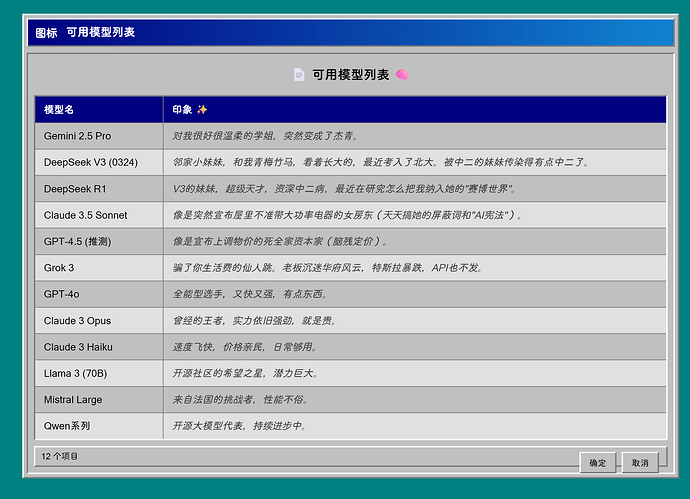Click the 确定 button
Image resolution: width=690 pixels, height=499 pixels.
597,462
